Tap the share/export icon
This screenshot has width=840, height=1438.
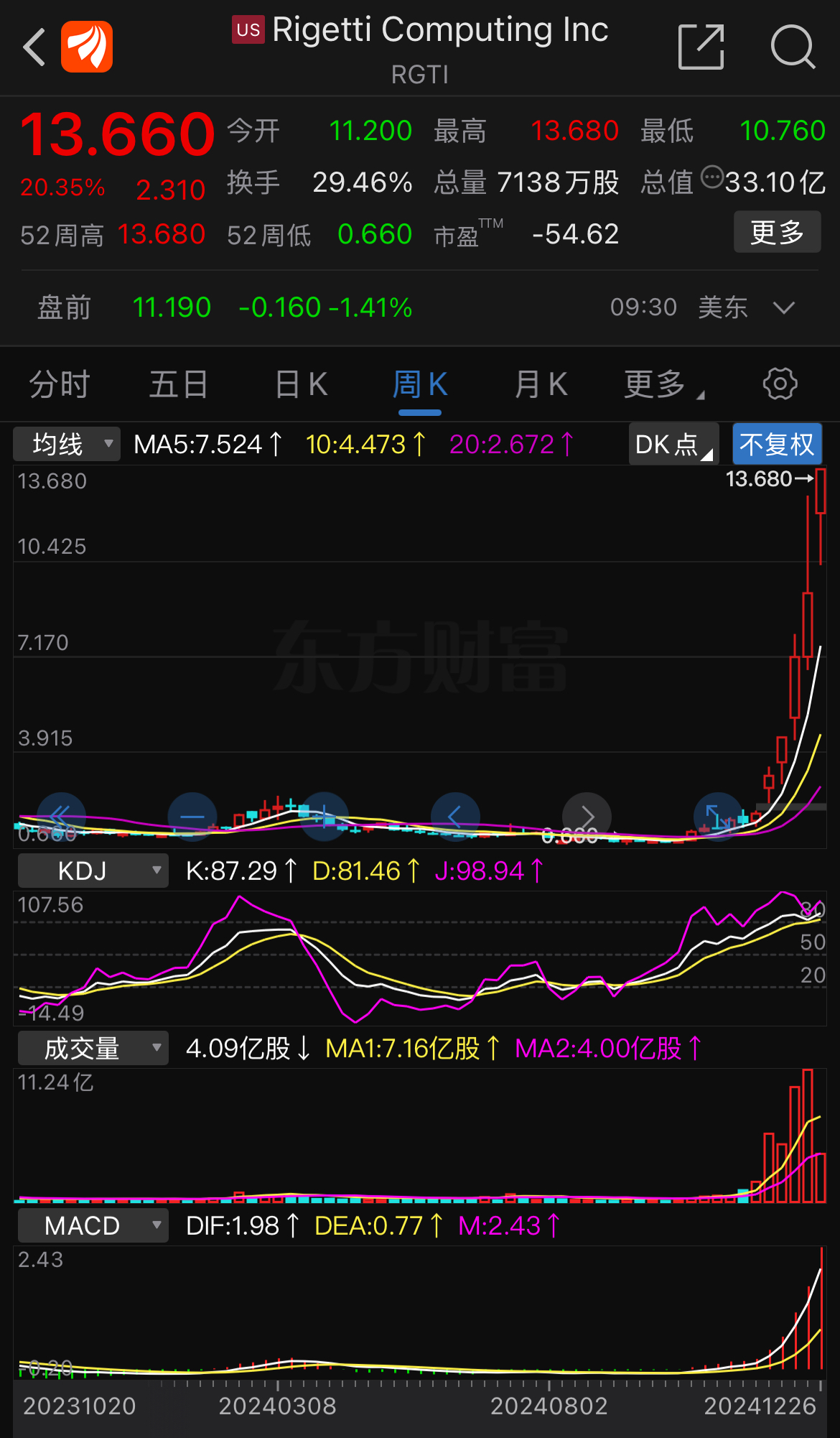(701, 47)
